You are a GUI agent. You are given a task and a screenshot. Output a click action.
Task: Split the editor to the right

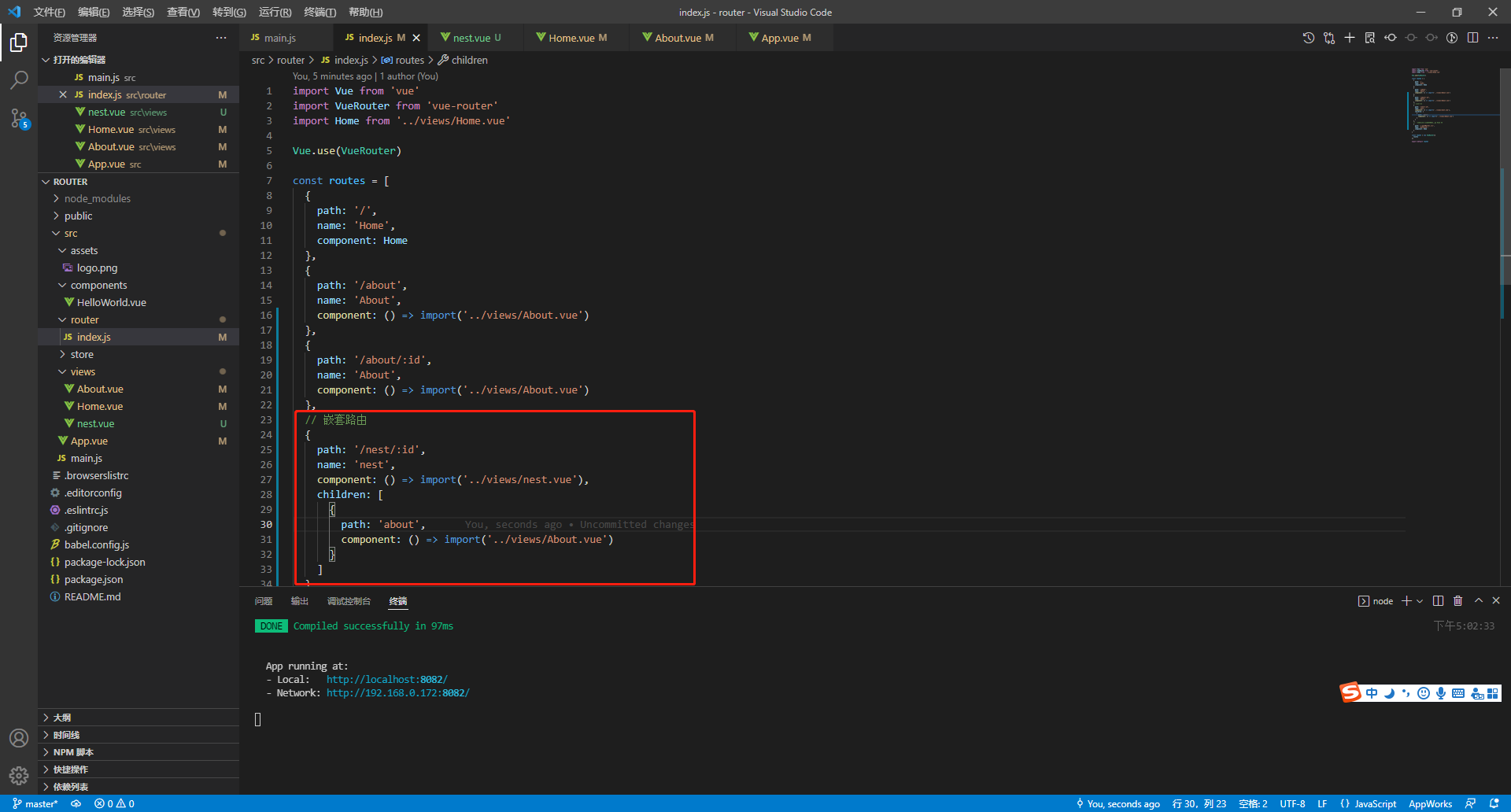coord(1472,38)
